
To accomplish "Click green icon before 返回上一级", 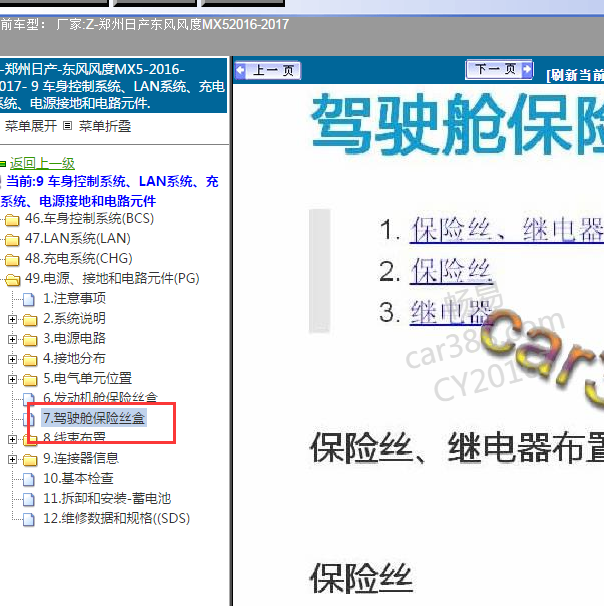I will click(3, 164).
